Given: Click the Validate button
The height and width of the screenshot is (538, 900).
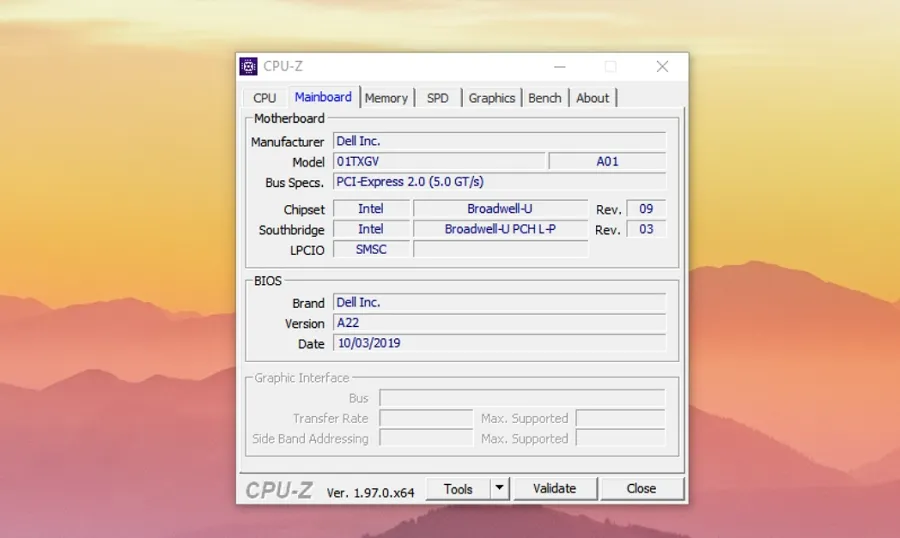Looking at the screenshot, I should (x=554, y=489).
